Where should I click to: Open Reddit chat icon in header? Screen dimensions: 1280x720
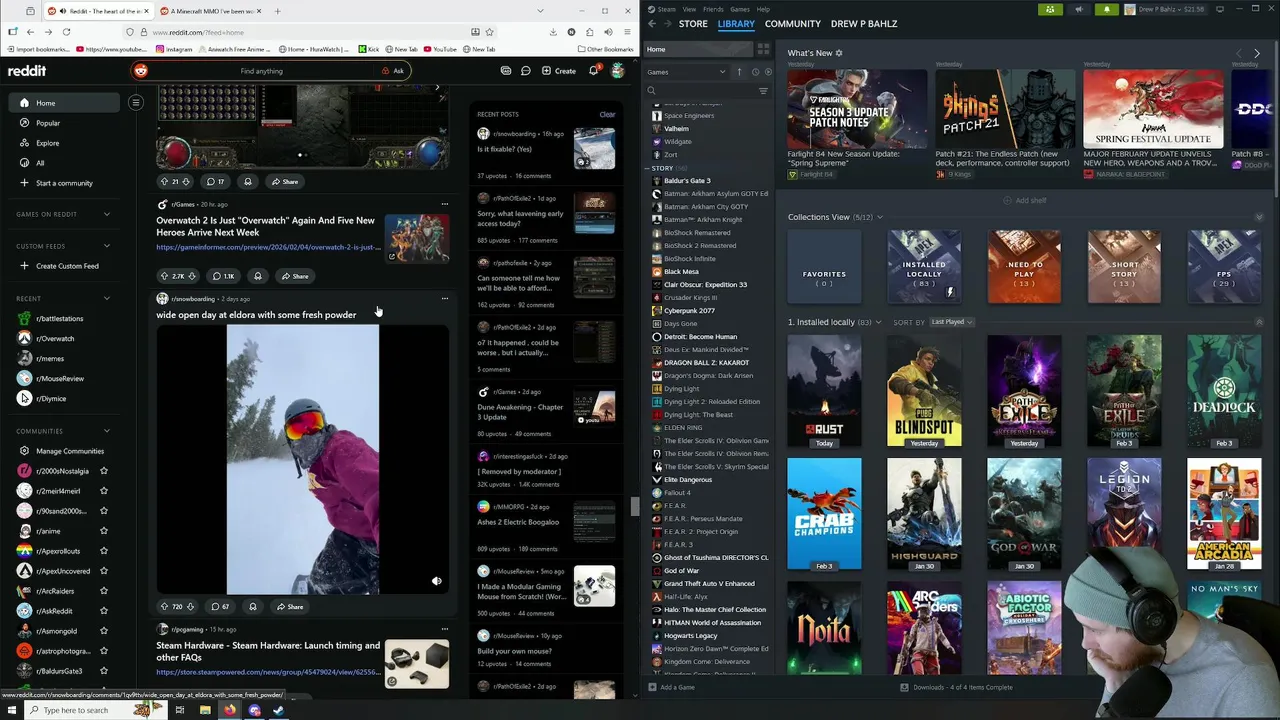pos(525,71)
